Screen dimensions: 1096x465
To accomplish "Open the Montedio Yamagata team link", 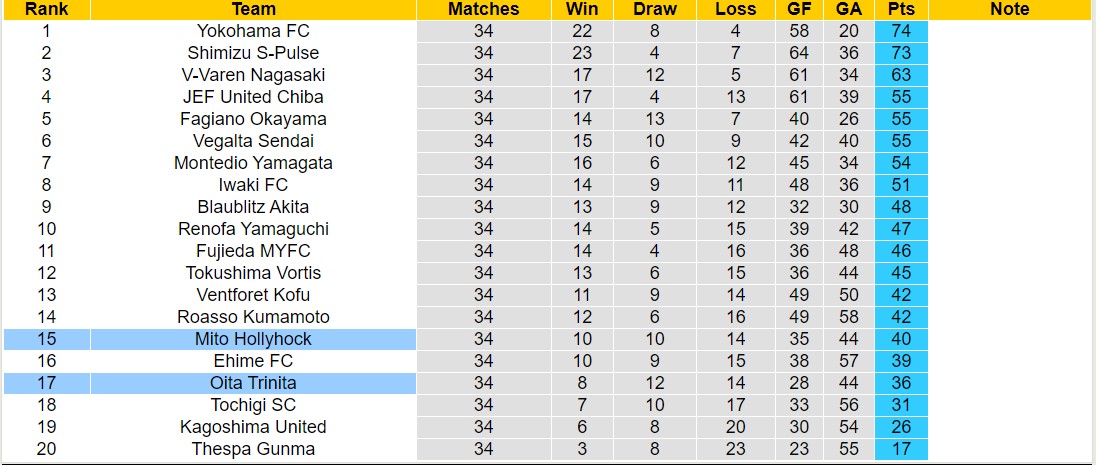I will (x=253, y=163).
